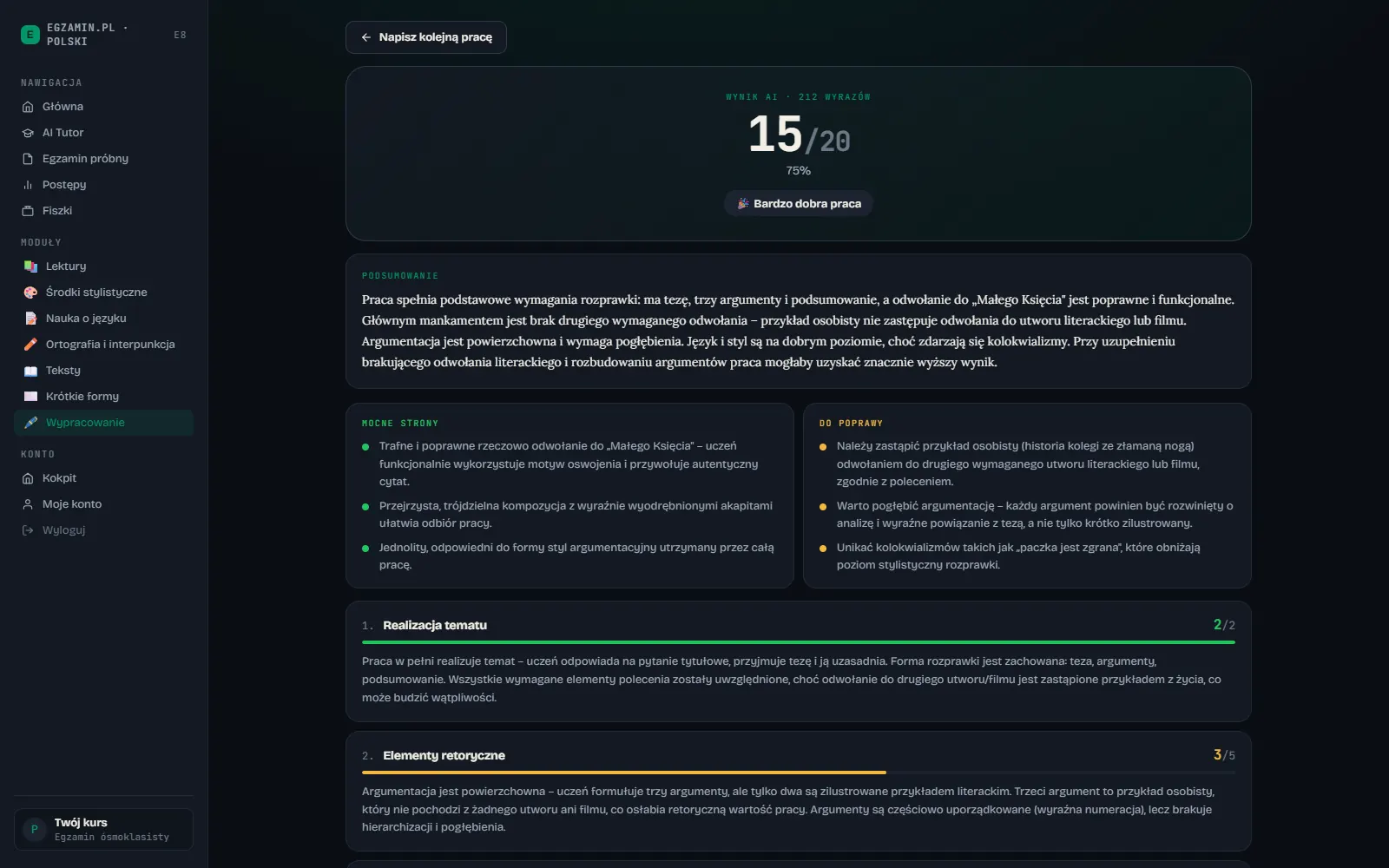
Task: Open the Moje konto link
Action: (103, 504)
